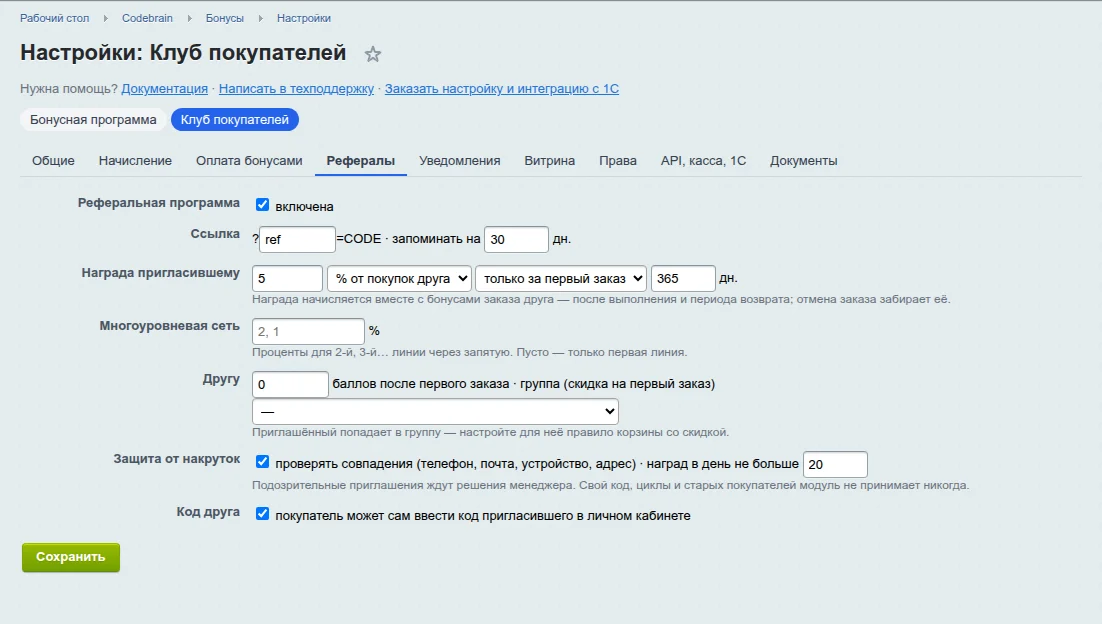The image size is (1102, 624).
Task: Click the 365 days reward period field
Action: 683,278
